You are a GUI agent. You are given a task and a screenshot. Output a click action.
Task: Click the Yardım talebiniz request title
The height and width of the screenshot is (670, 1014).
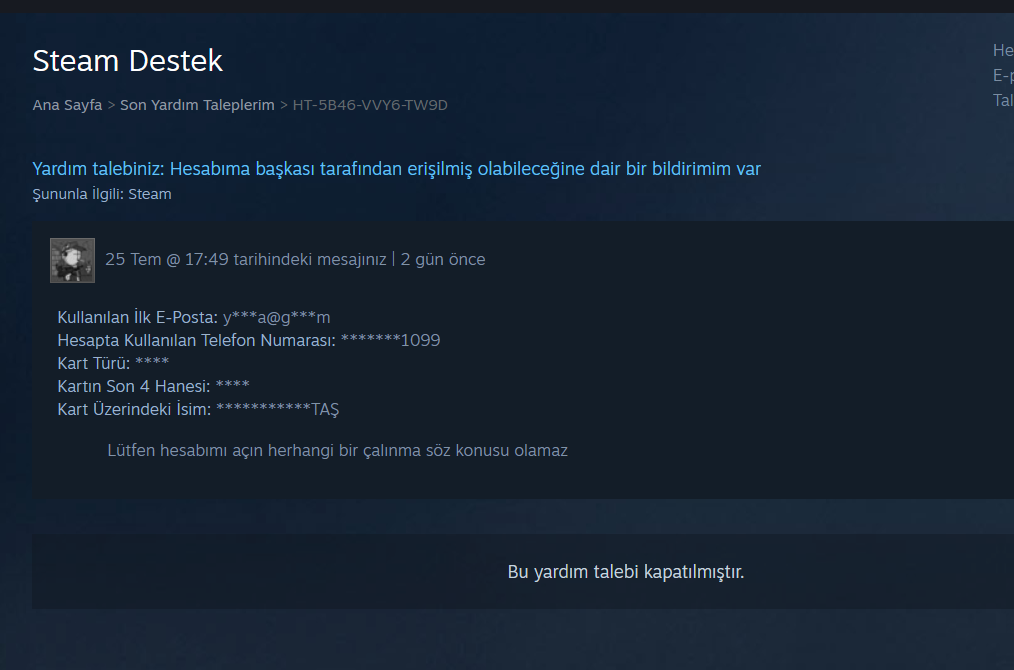point(396,169)
